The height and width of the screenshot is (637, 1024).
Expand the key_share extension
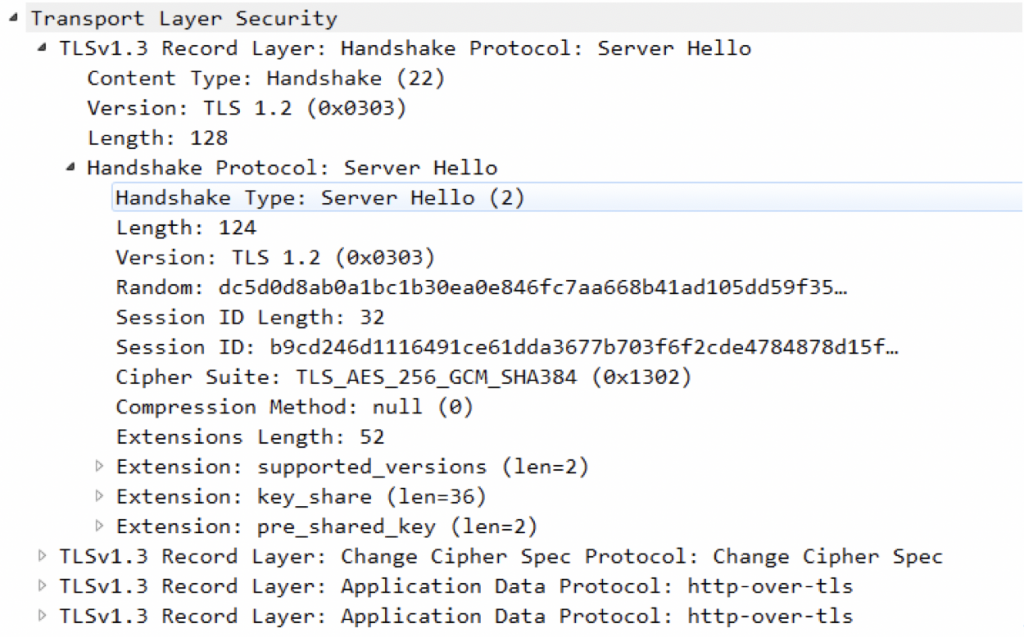point(98,496)
